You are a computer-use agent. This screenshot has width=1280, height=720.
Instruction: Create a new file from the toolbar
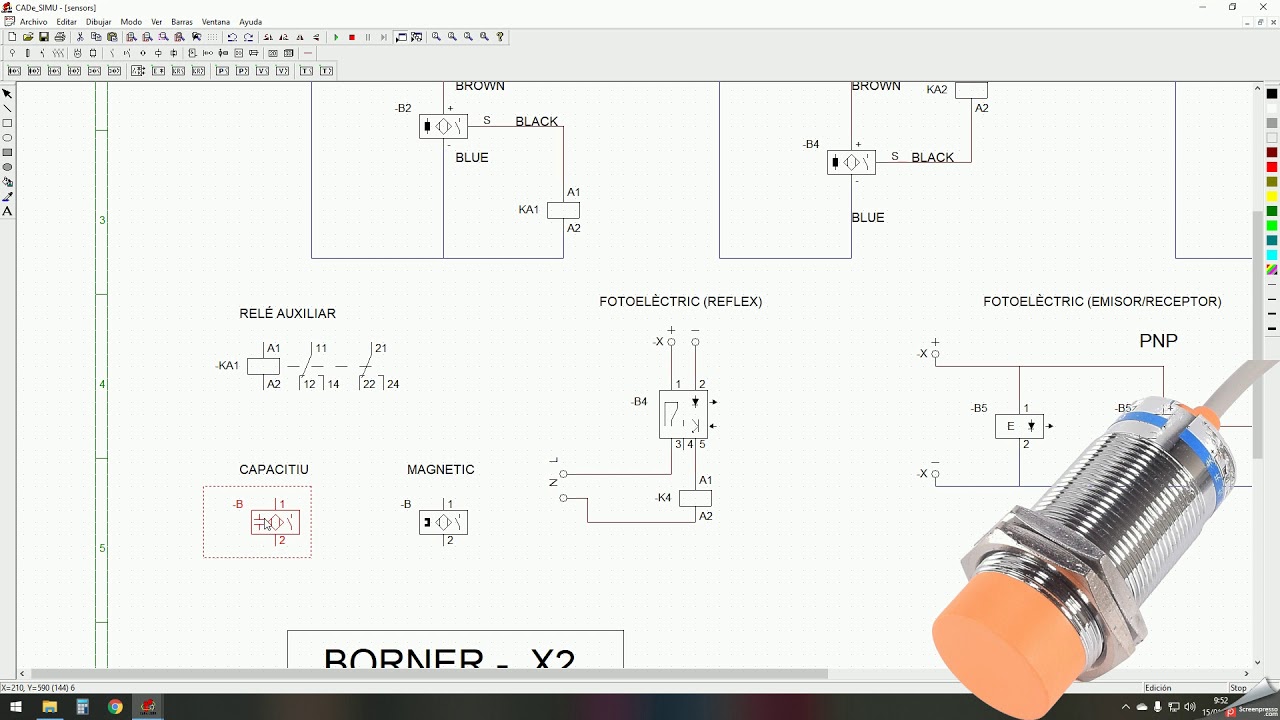point(12,37)
